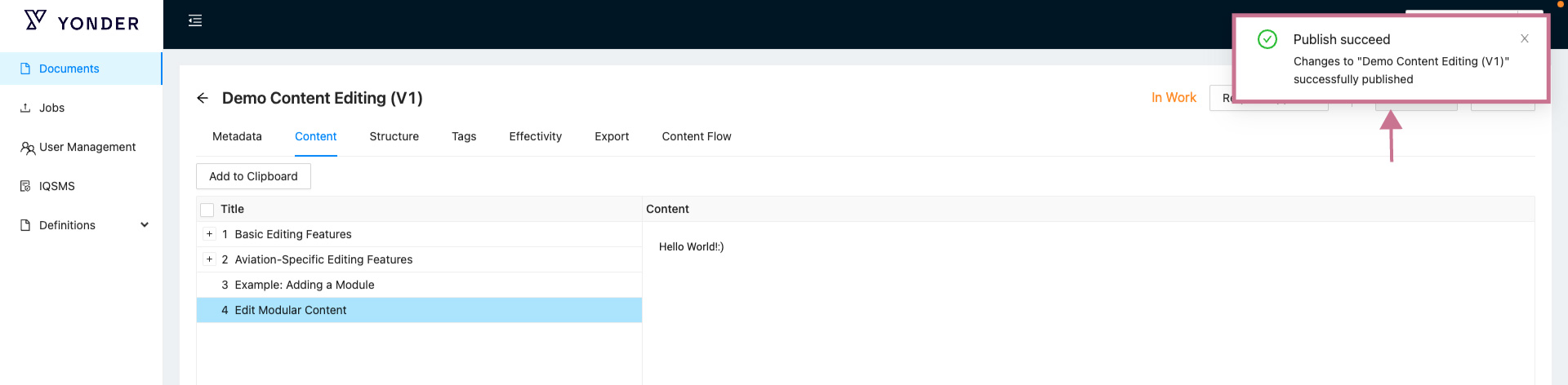Expand Basic Editing Features node

(x=209, y=234)
